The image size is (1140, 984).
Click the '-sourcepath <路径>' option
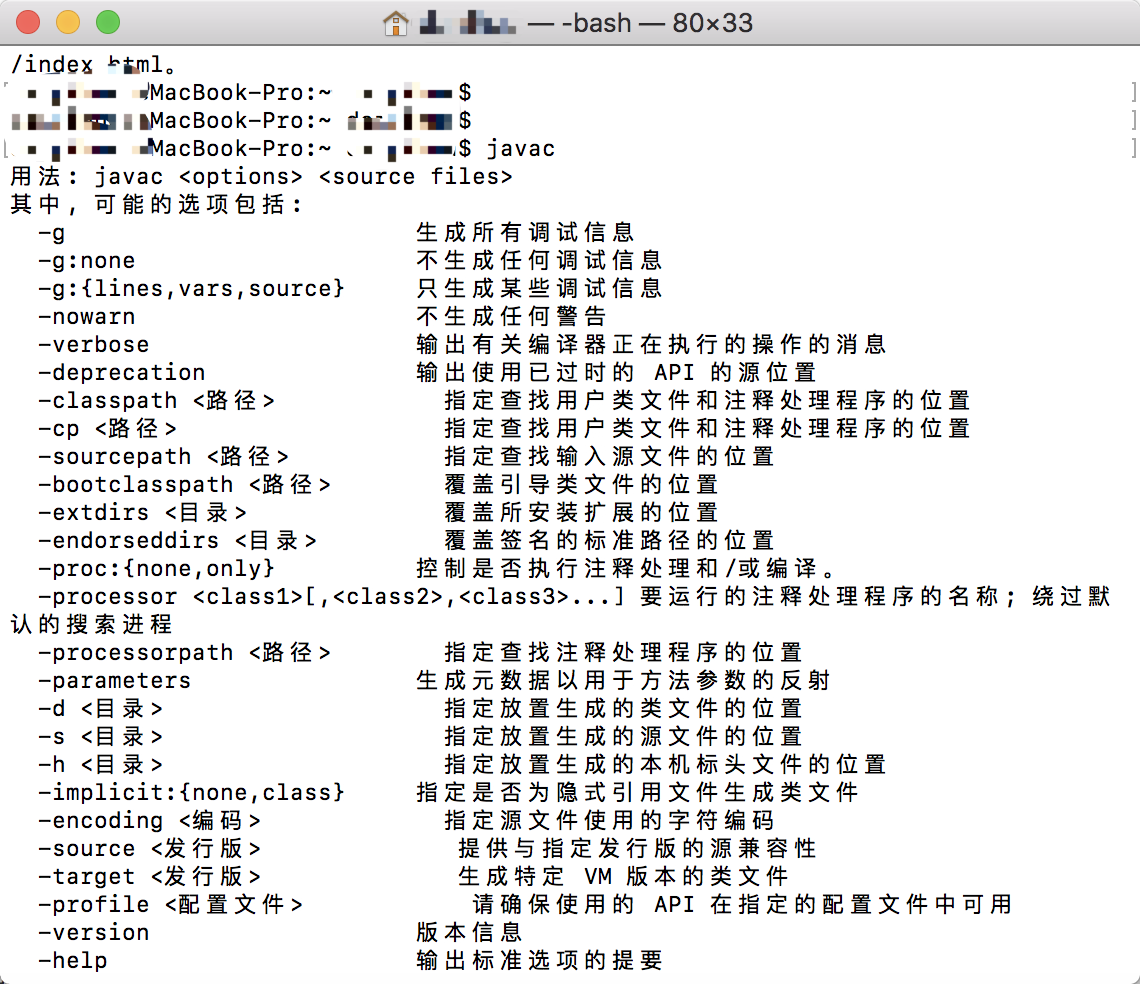(164, 457)
